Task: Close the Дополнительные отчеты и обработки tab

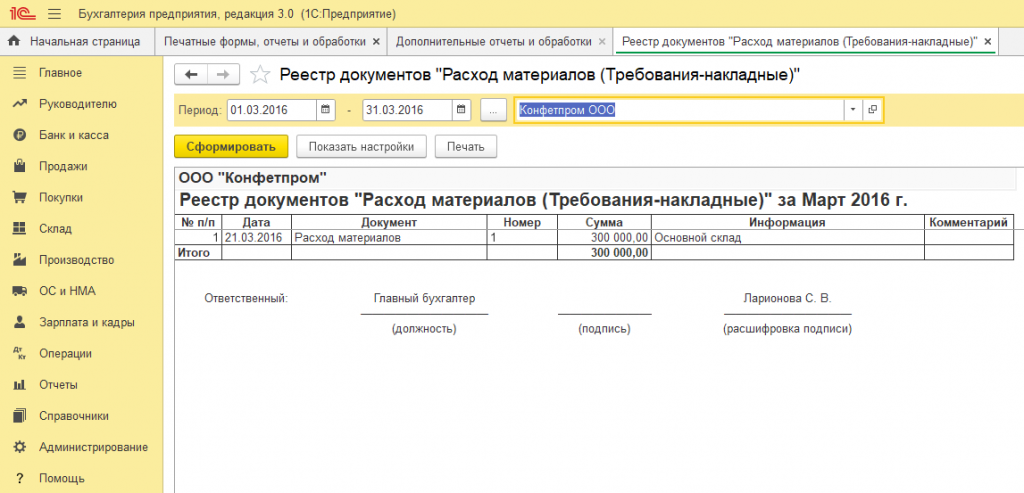Action: [604, 41]
